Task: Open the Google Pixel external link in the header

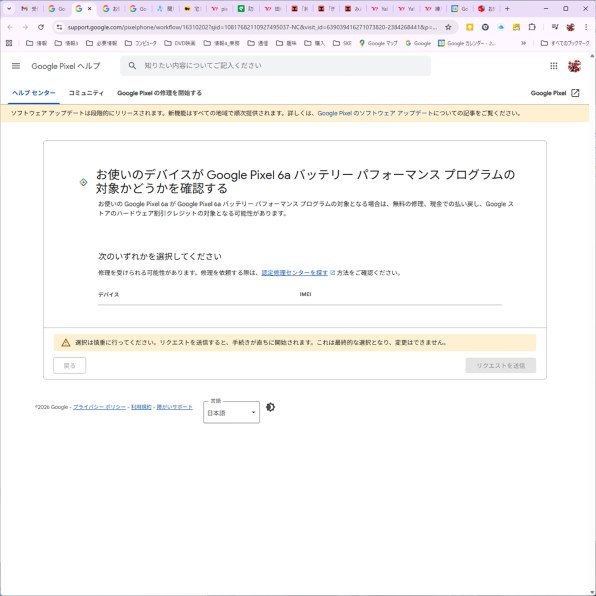Action: [555, 93]
